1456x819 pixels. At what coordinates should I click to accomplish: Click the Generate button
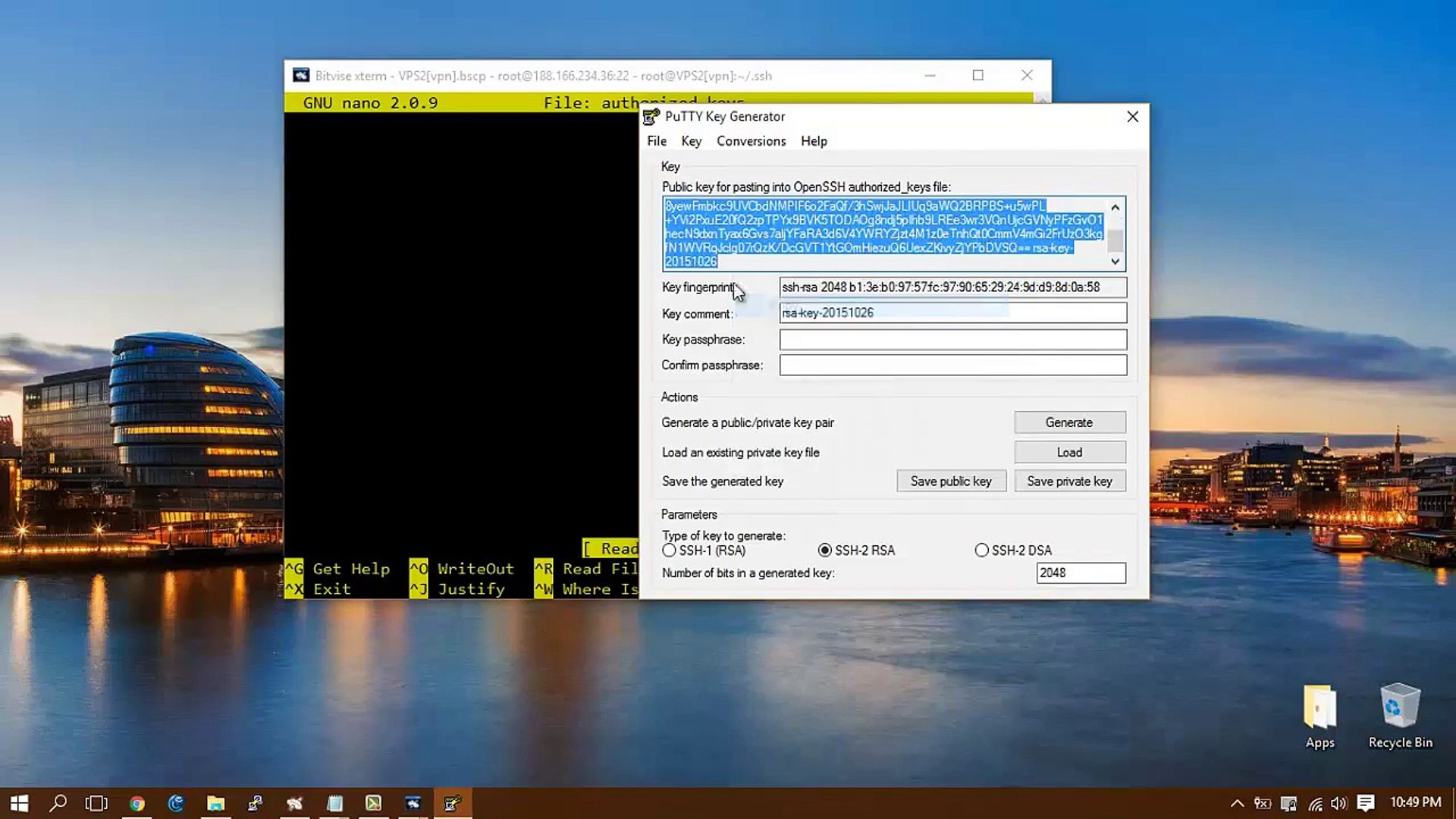point(1069,422)
